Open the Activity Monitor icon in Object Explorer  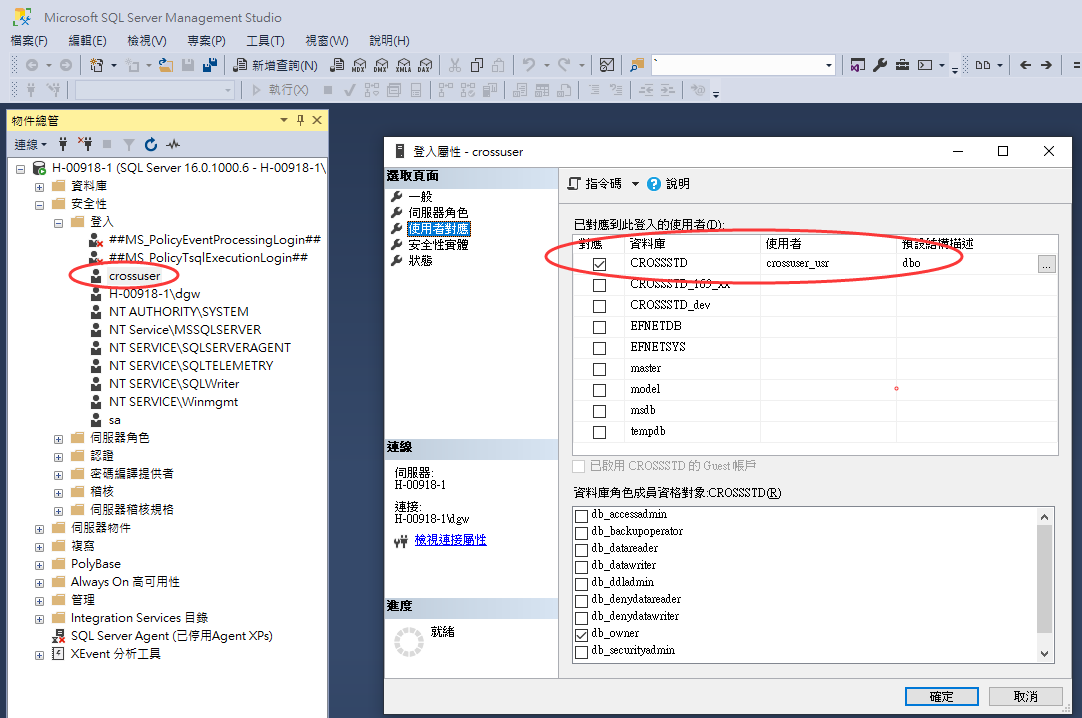(x=173, y=144)
